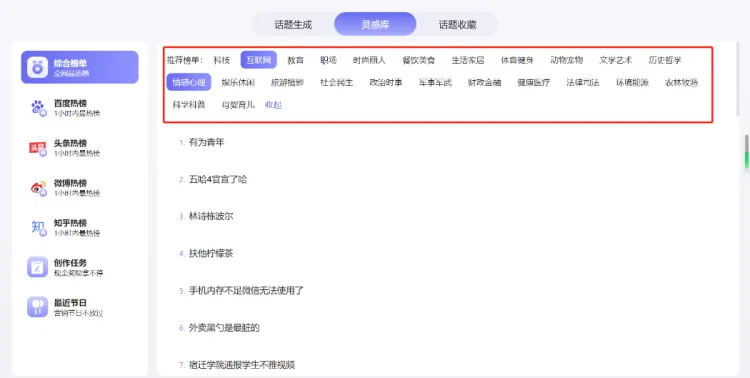Select the 互联网 category
This screenshot has width=750, height=378.
259,60
